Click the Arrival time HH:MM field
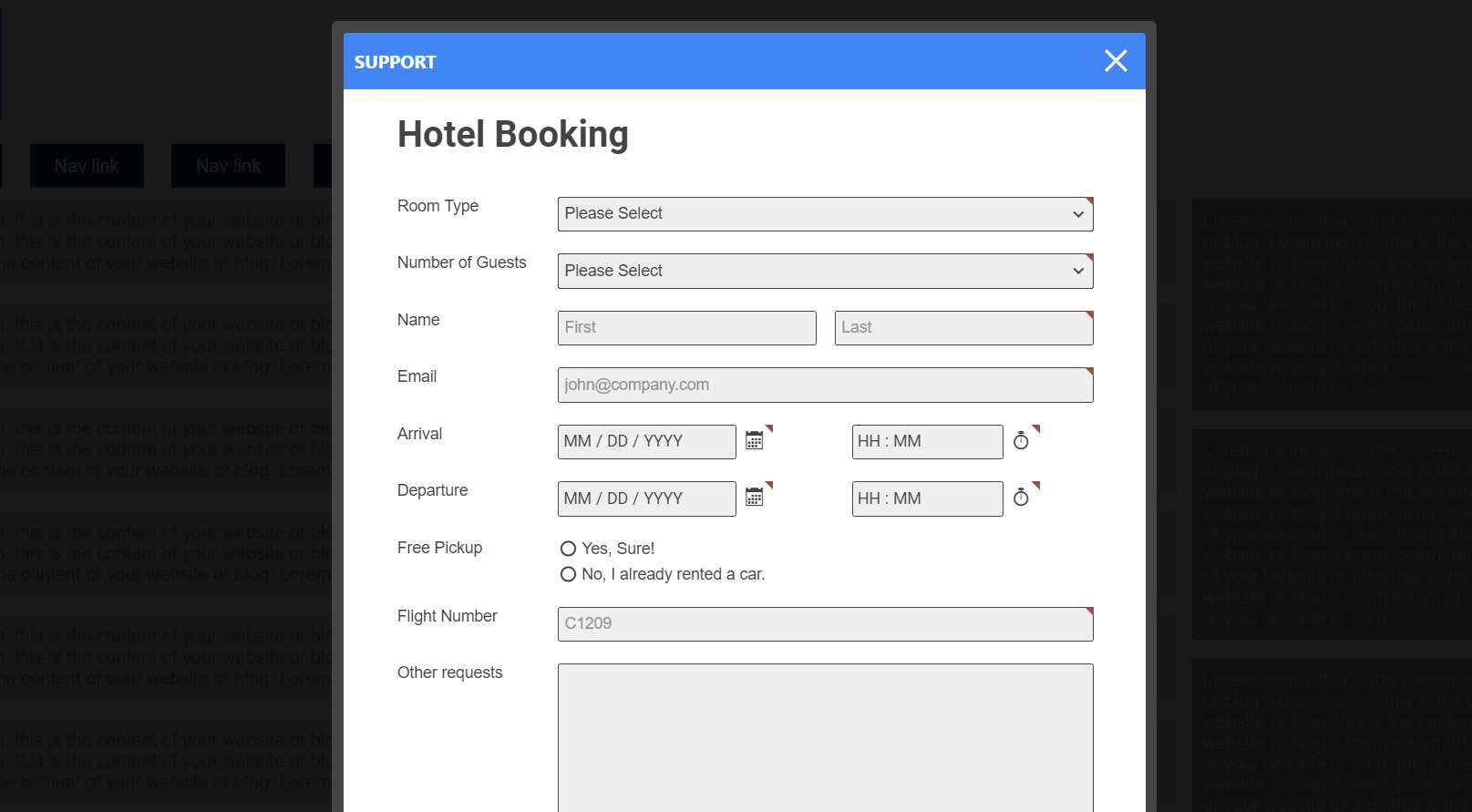 click(x=927, y=442)
